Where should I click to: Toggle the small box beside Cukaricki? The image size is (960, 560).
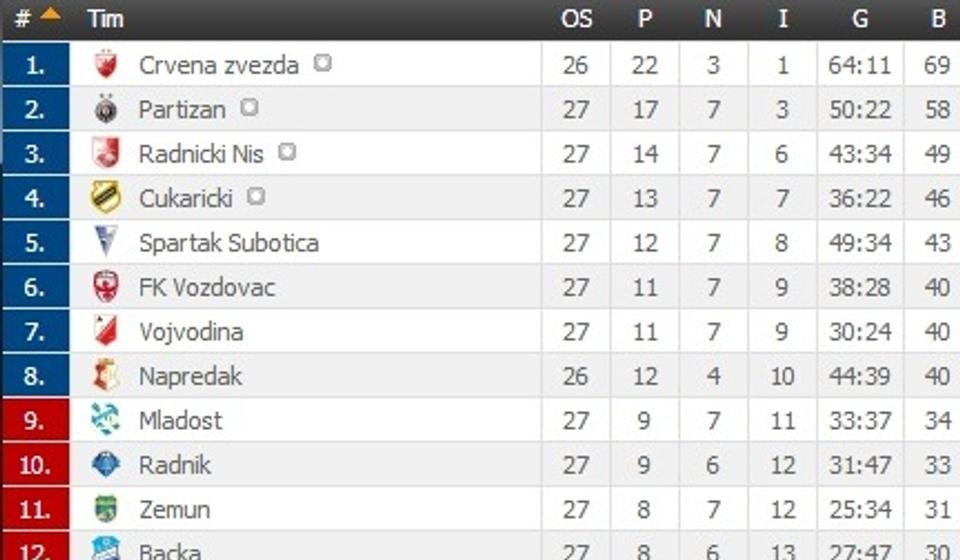click(x=256, y=196)
